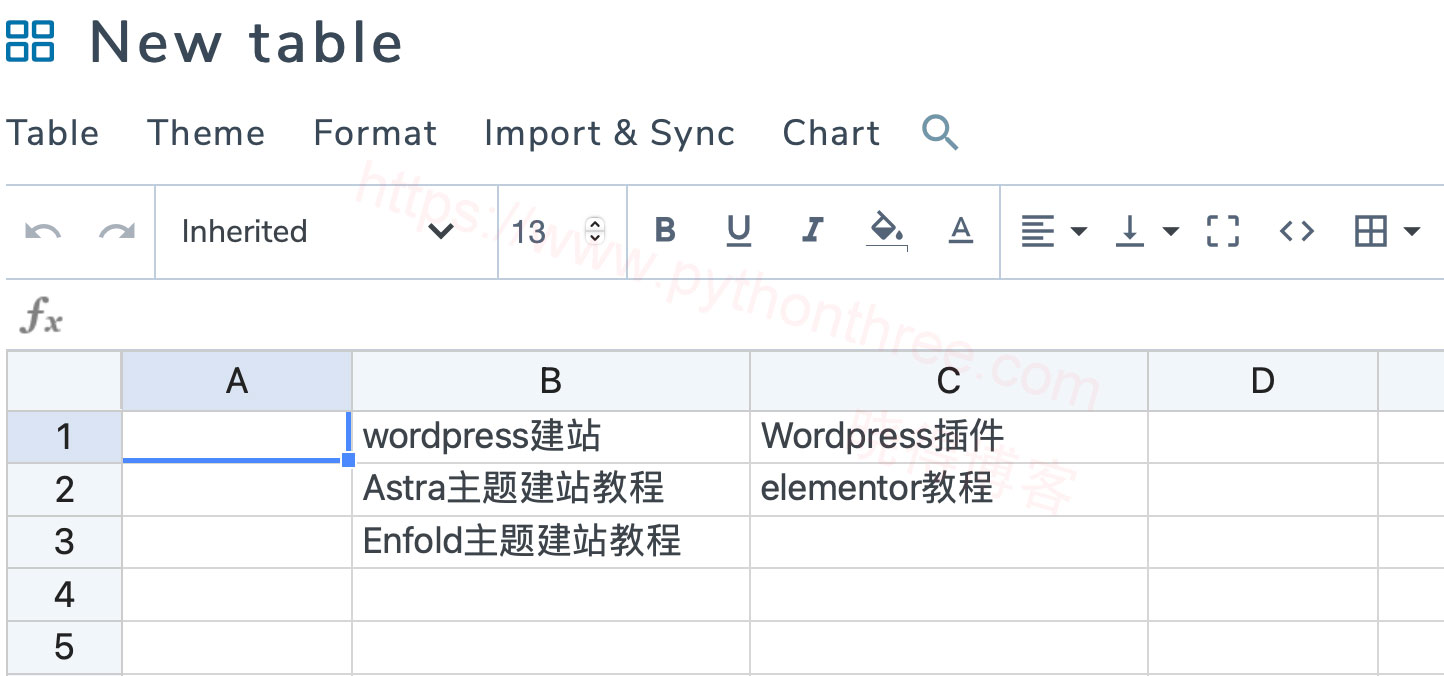Select row 2 header

click(64, 489)
